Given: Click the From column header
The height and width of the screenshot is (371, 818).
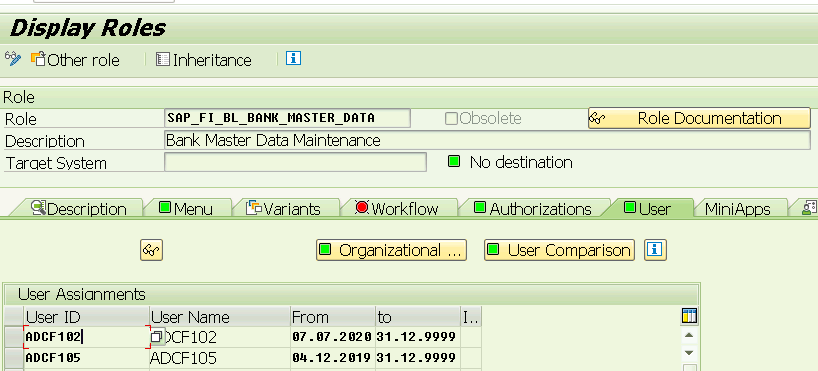Looking at the screenshot, I should (333, 317).
